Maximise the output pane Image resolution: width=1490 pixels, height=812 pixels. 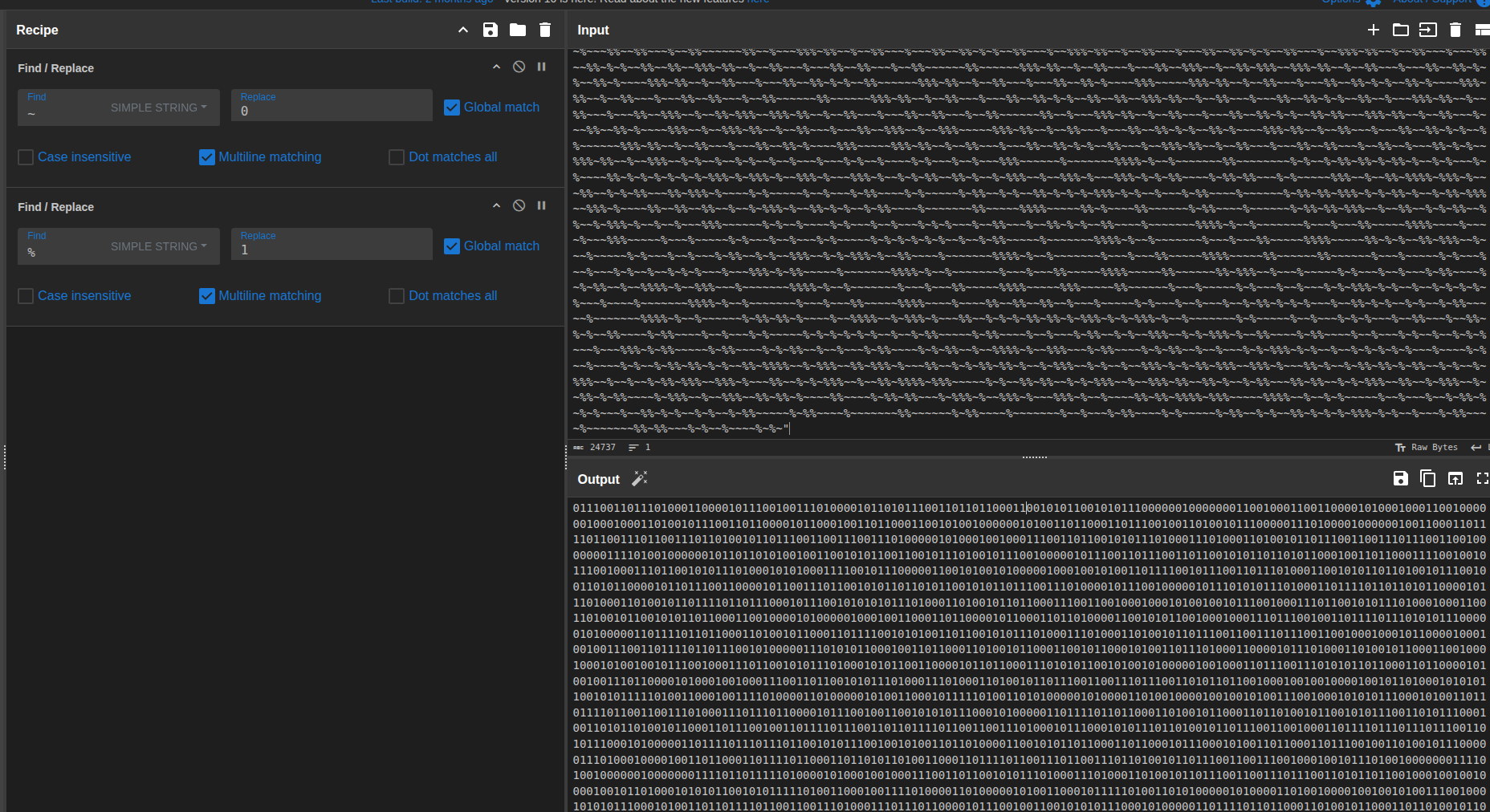tap(1482, 478)
